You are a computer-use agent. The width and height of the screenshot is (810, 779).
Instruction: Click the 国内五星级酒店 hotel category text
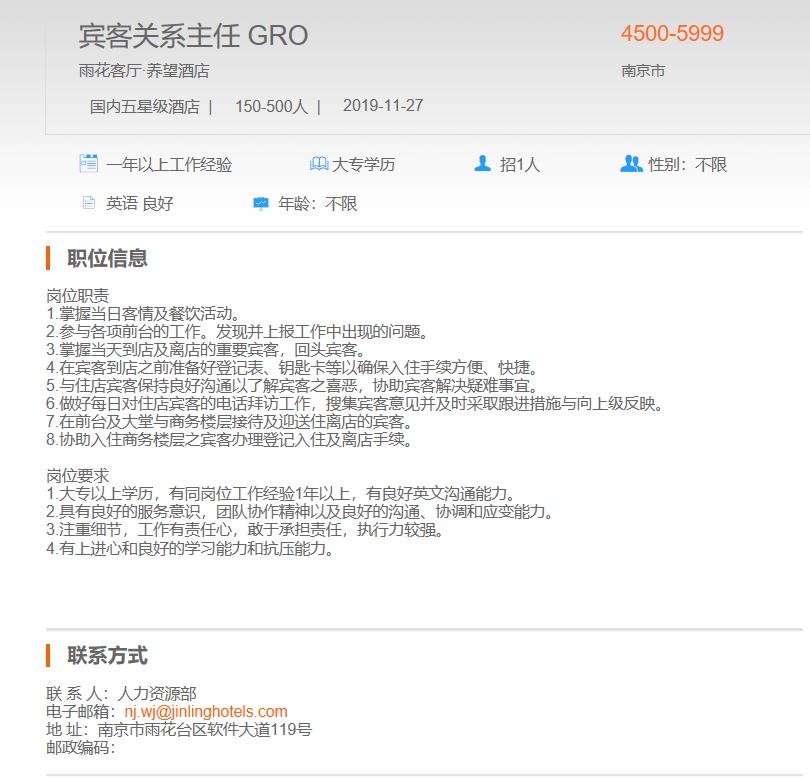click(x=145, y=106)
